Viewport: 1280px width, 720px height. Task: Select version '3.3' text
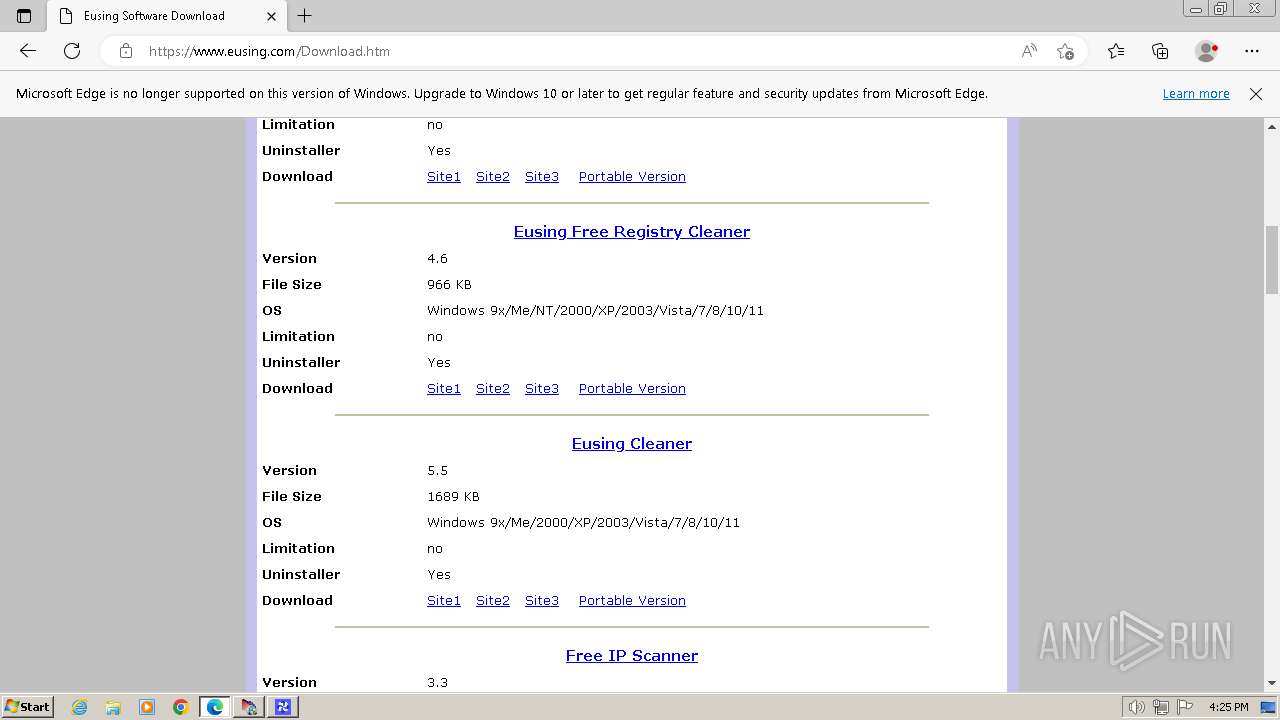[437, 682]
